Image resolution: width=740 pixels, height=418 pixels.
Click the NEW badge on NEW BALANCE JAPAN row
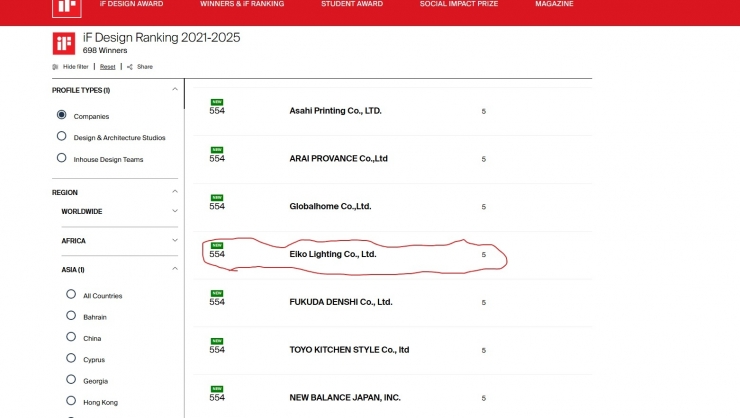pyautogui.click(x=217, y=389)
